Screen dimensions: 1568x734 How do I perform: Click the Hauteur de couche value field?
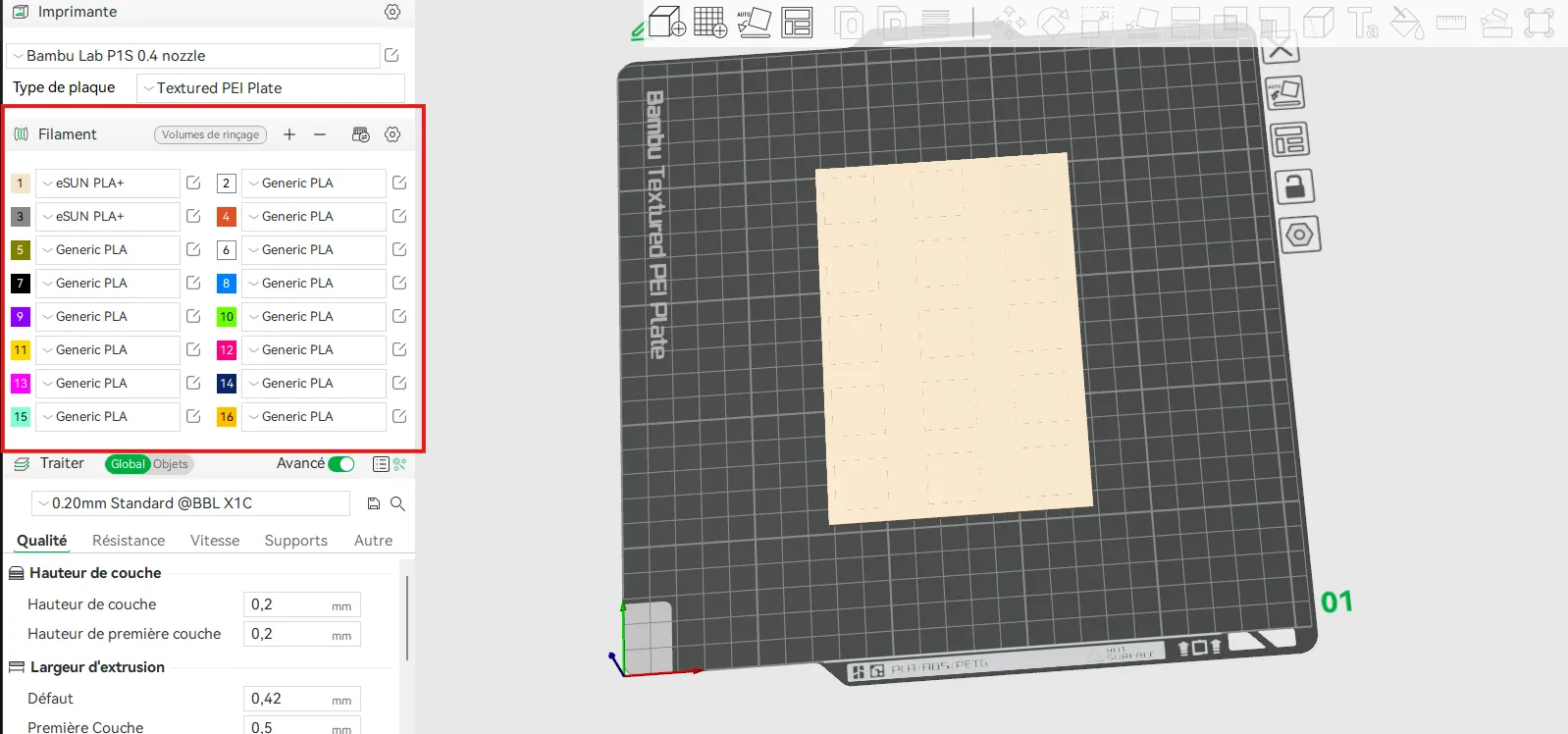[302, 604]
